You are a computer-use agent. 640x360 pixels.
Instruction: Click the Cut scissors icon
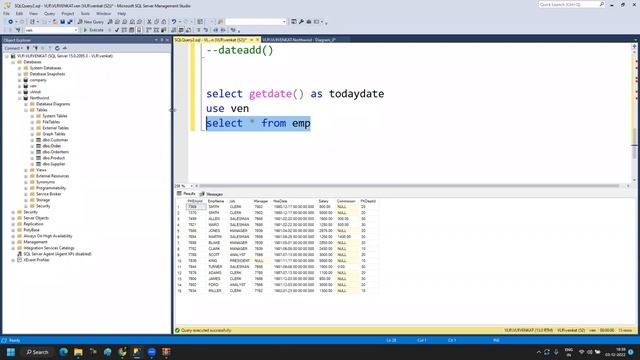[149, 22]
